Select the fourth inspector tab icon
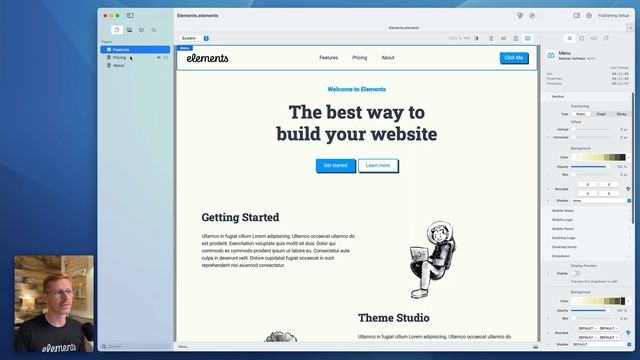640x360 pixels. [606, 38]
